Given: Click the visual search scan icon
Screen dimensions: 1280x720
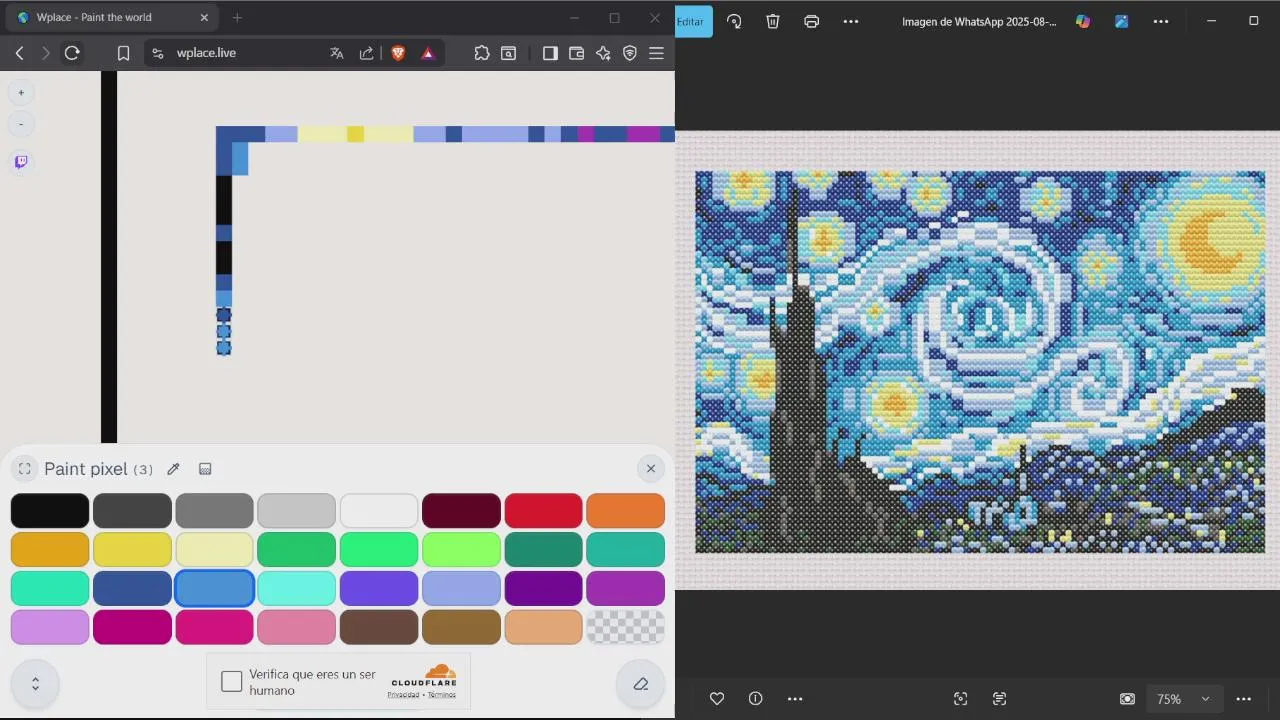Looking at the screenshot, I should click(x=961, y=699).
